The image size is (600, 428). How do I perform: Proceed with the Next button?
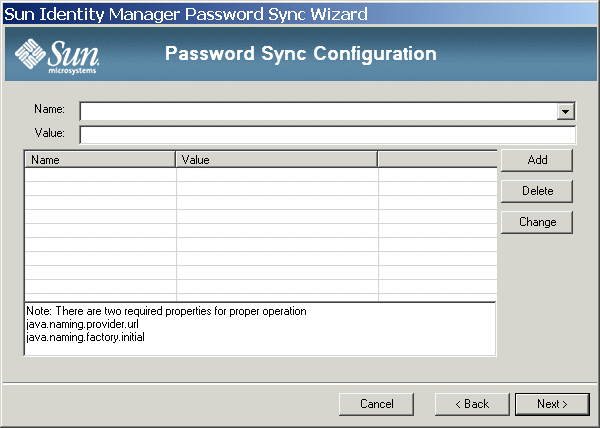click(552, 404)
